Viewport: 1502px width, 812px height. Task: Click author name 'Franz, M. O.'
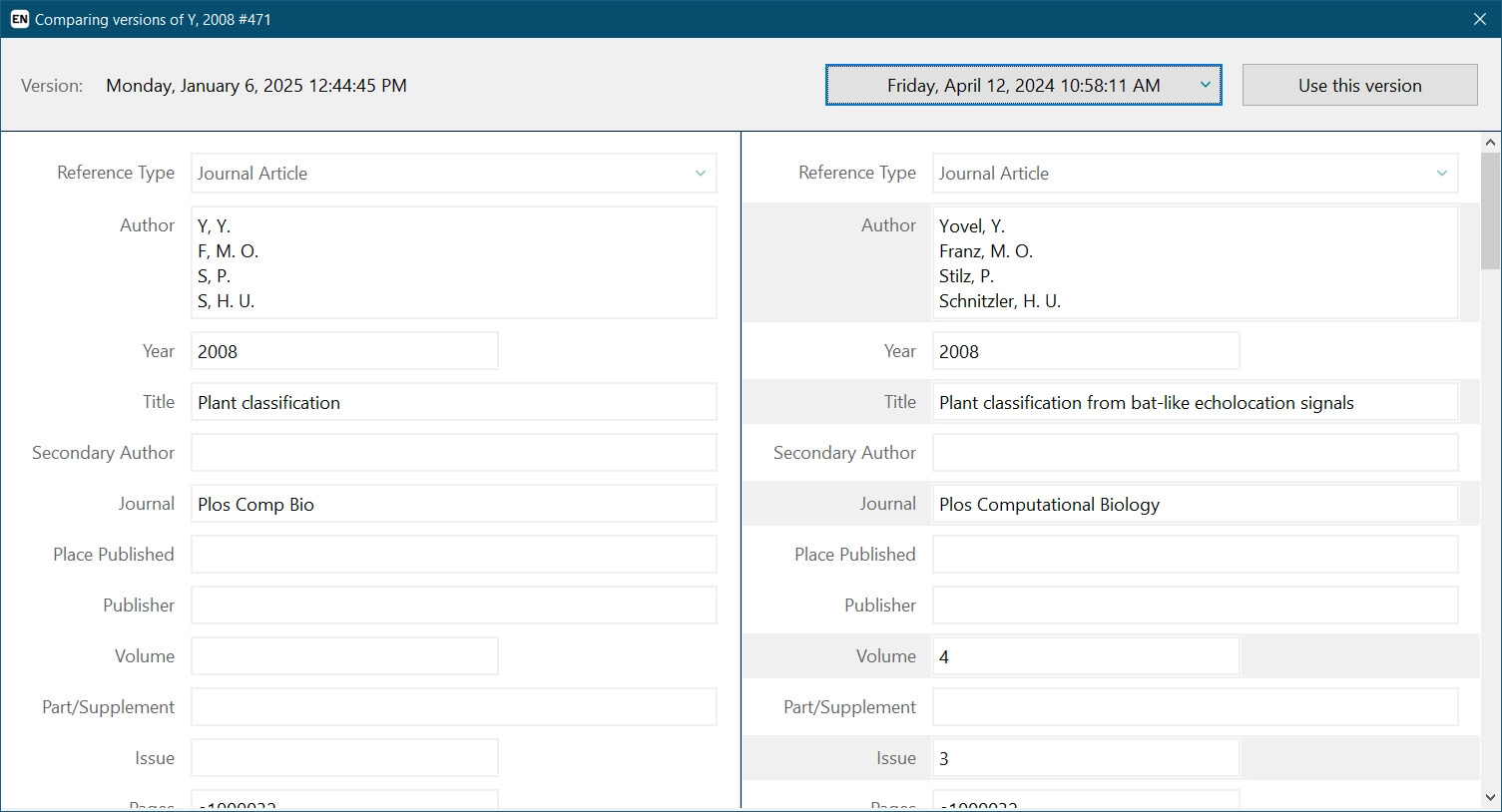986,251
